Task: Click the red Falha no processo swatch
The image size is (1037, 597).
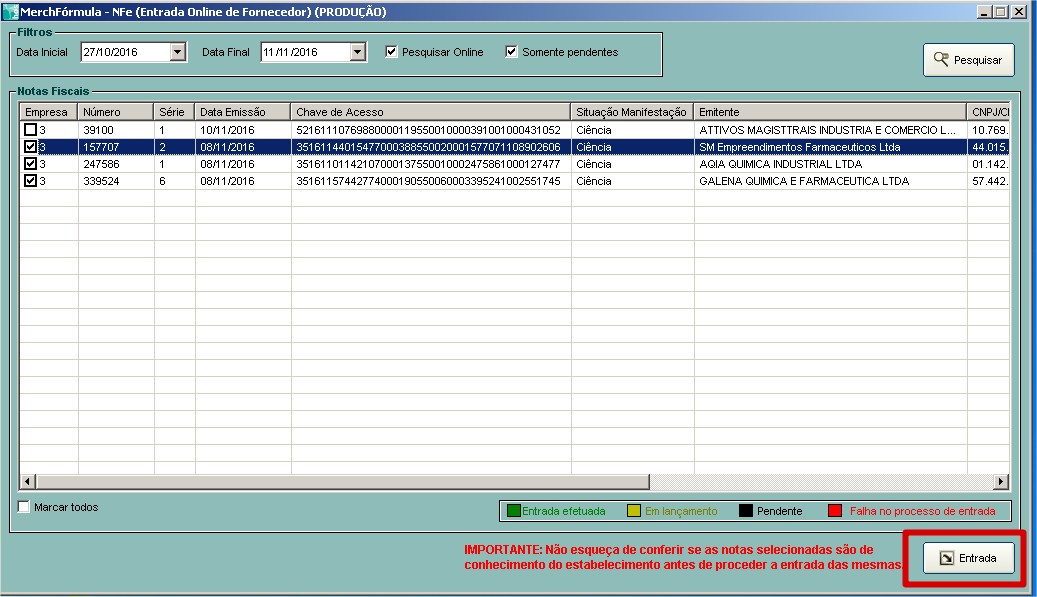Action: point(835,511)
